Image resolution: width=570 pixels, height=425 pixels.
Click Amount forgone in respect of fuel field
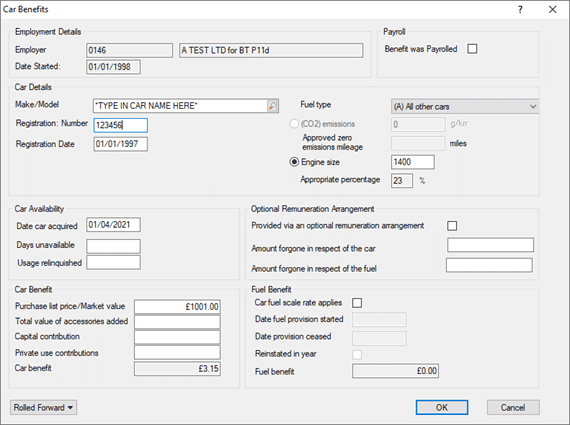(489, 265)
